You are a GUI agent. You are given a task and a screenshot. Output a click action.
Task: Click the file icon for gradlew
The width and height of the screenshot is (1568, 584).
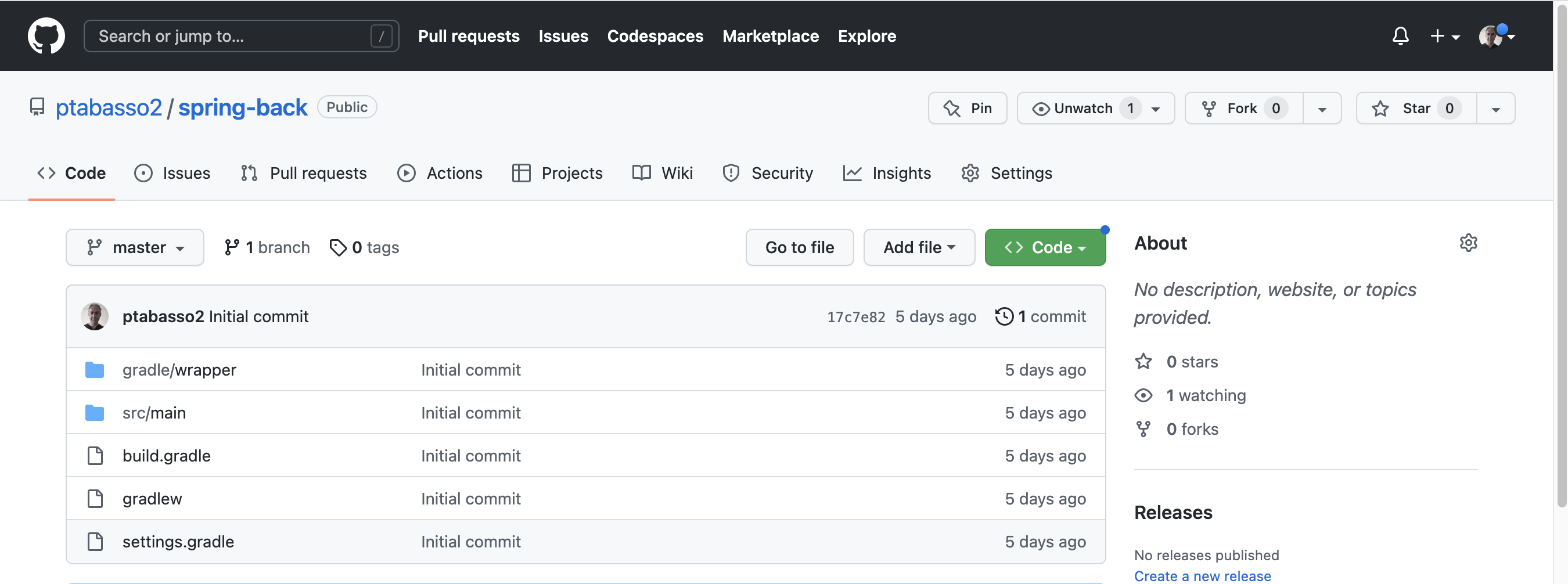95,499
